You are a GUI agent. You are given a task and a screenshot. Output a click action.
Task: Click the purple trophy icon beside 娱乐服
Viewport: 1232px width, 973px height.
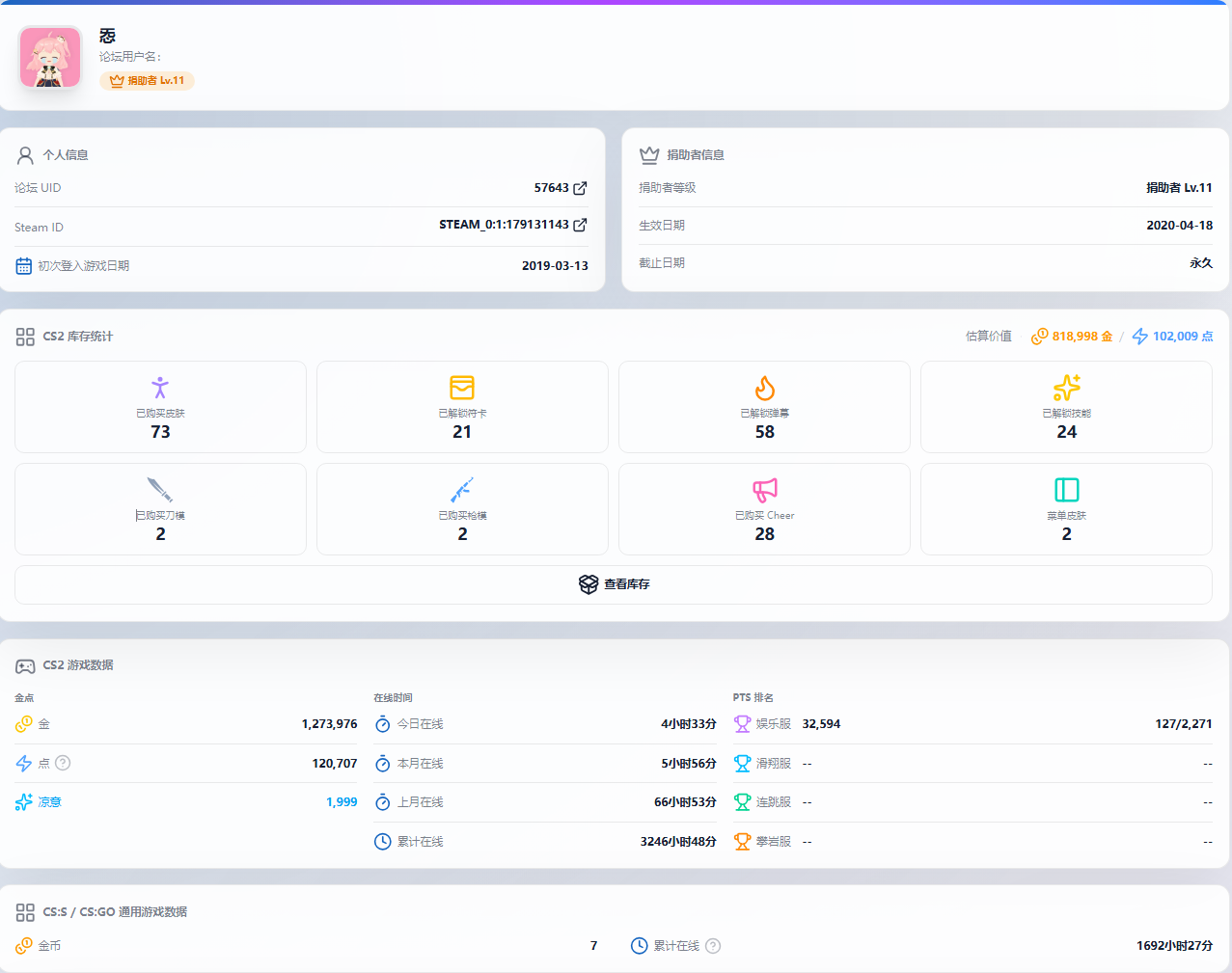click(742, 724)
